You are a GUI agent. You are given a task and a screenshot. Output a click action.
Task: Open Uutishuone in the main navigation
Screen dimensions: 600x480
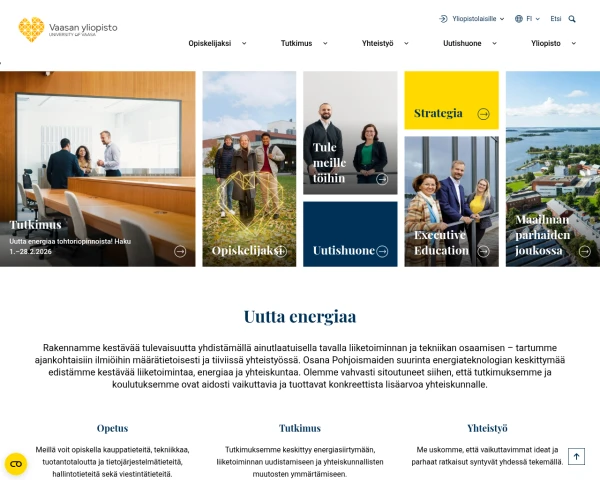(462, 43)
